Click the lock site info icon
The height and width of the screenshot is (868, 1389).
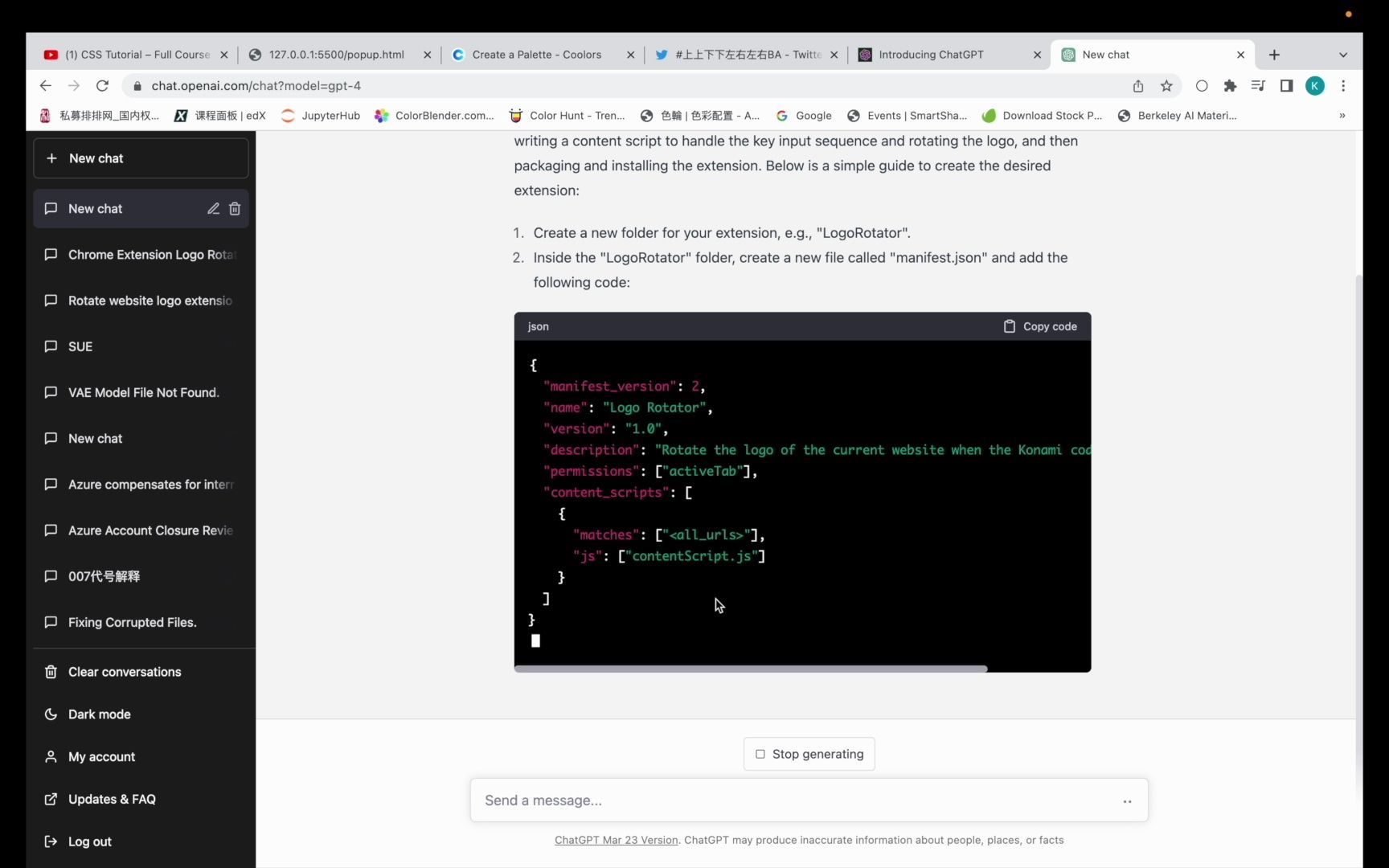(137, 86)
